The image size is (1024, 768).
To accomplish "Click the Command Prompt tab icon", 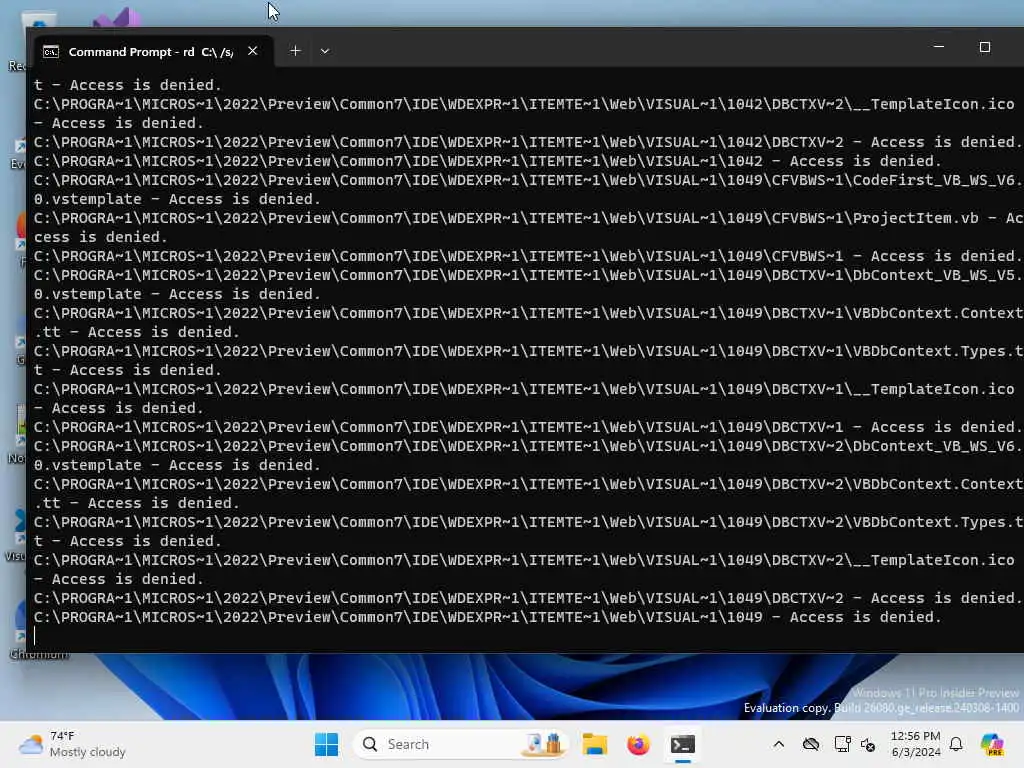I will 51,52.
